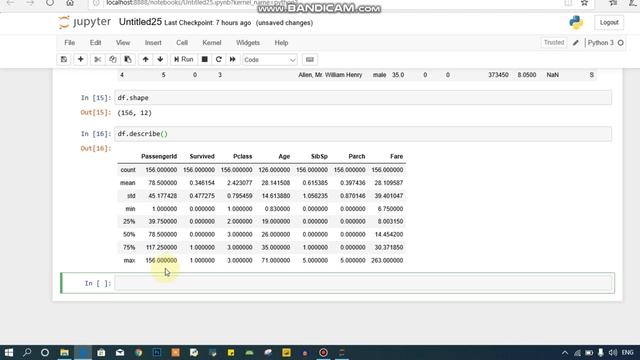Click the Bandicam record icon in the taskbar

tap(323, 352)
